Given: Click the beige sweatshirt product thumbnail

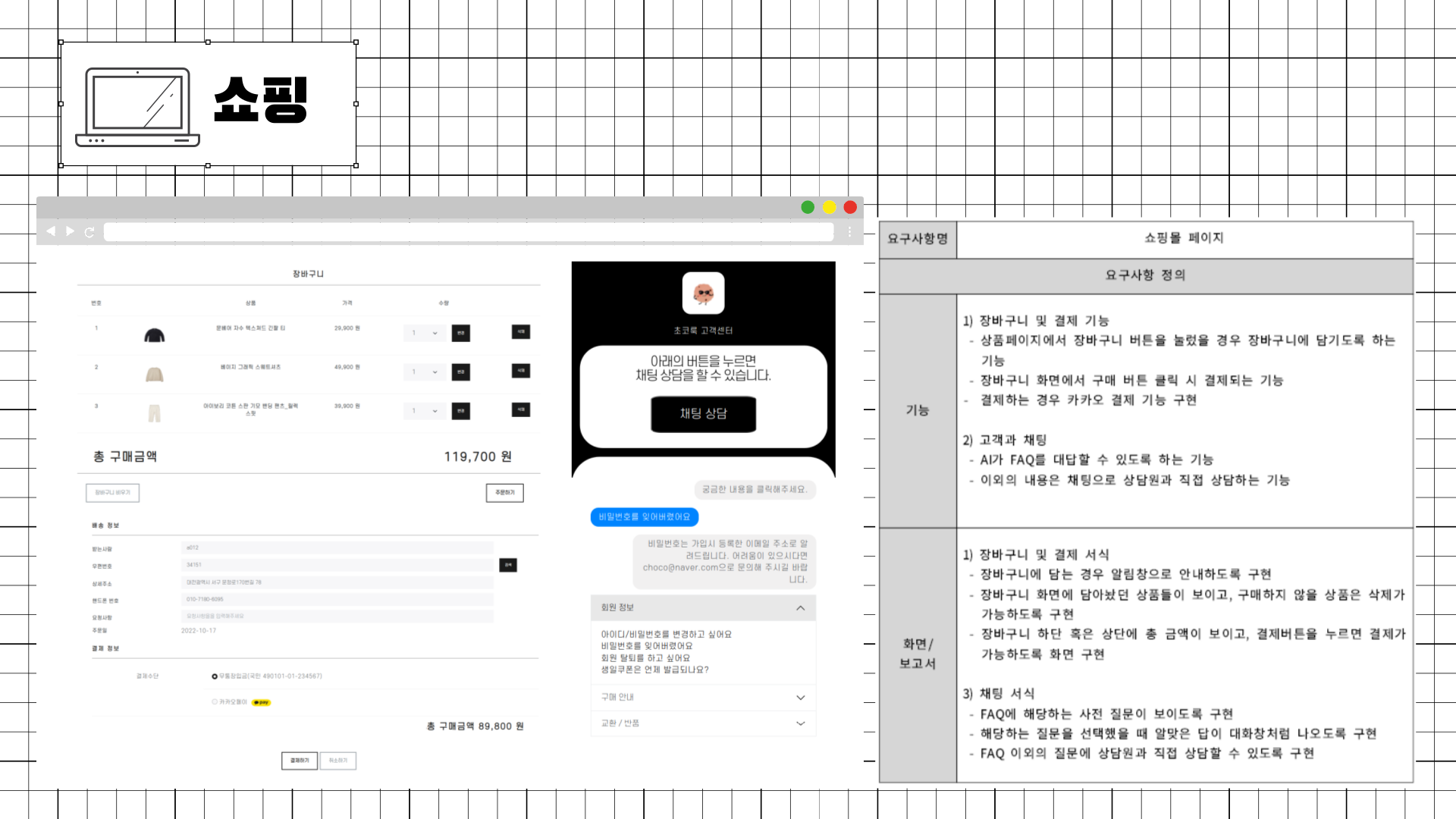Looking at the screenshot, I should click(155, 374).
